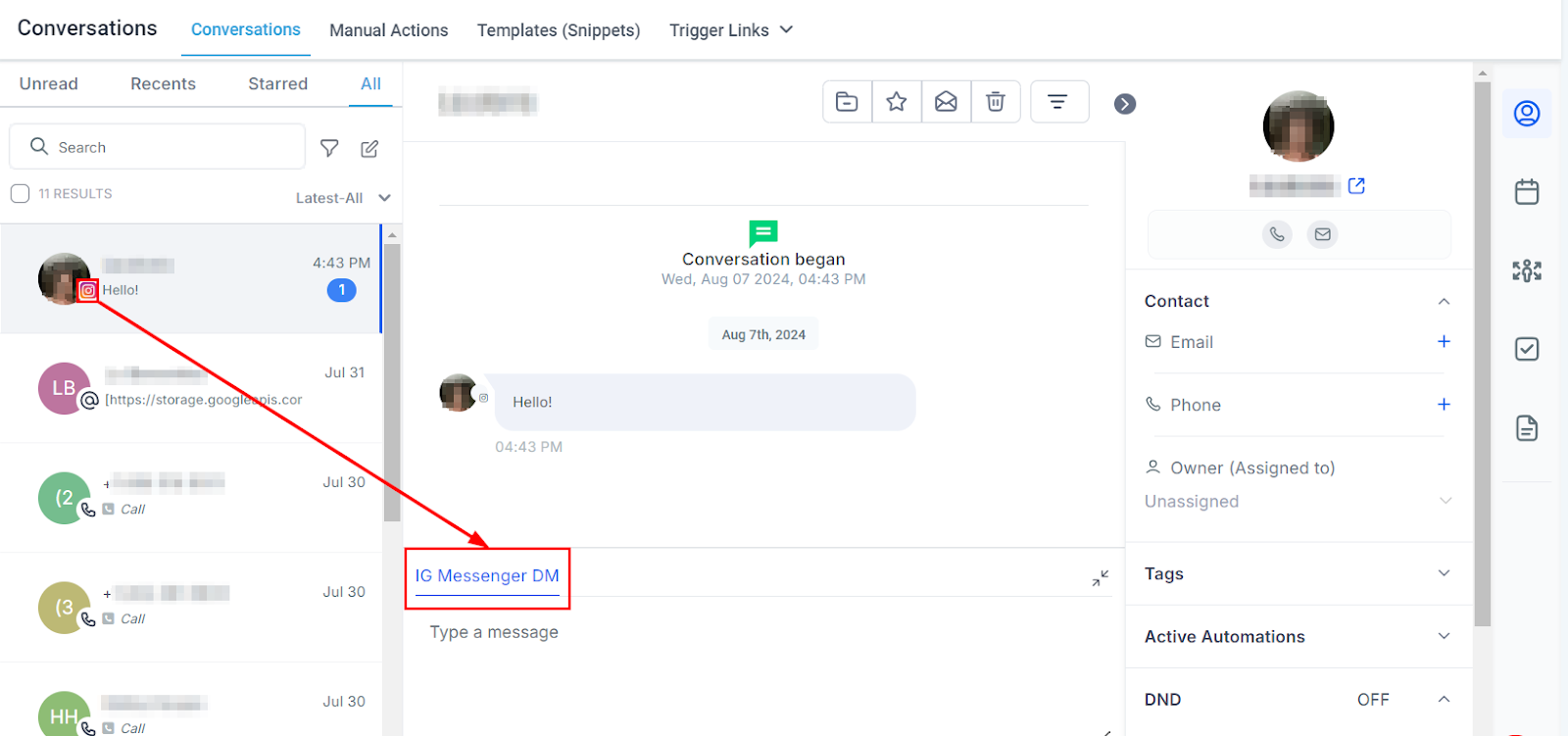Switch to the Conversations tab
This screenshot has height=736, width=1568.
point(246,30)
